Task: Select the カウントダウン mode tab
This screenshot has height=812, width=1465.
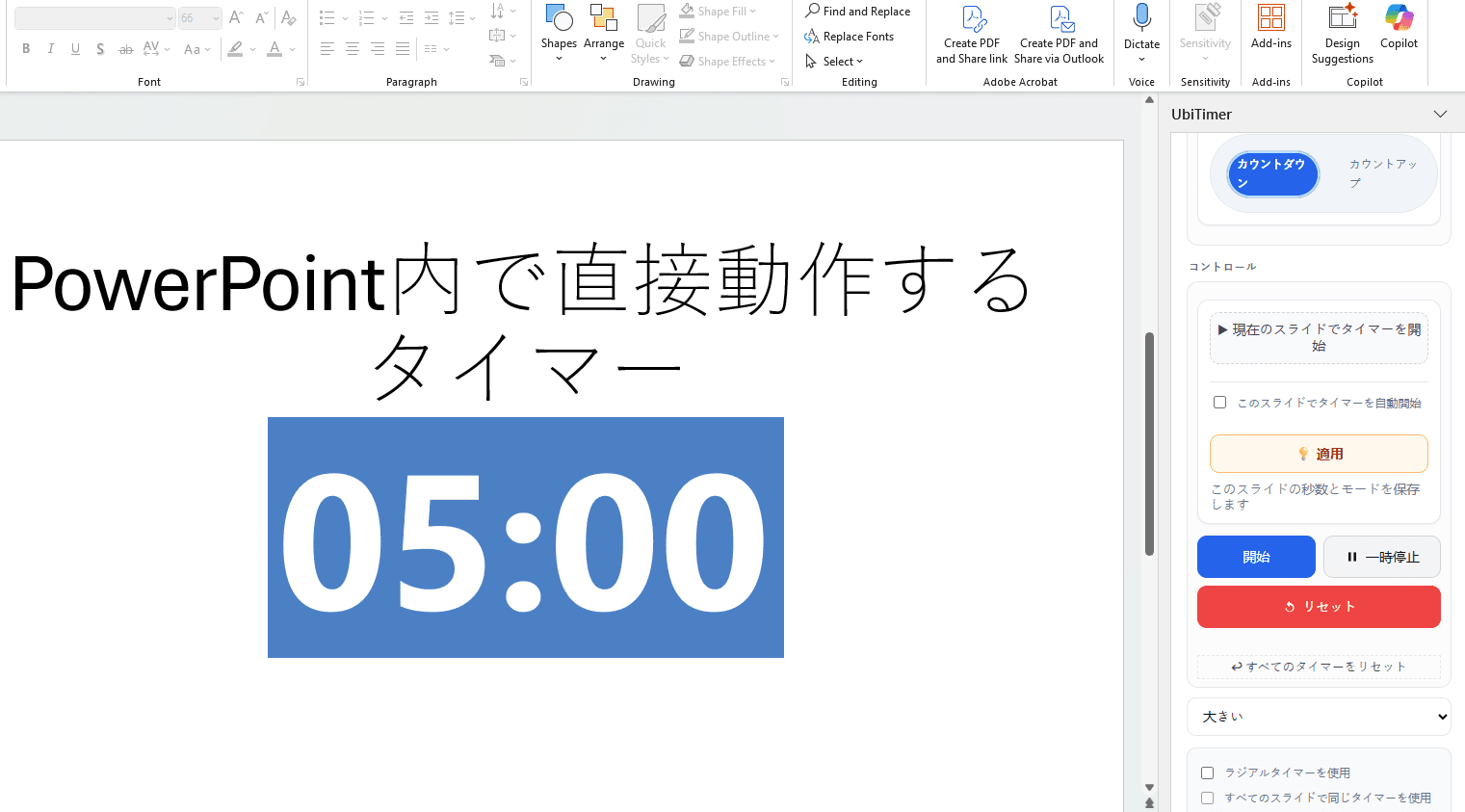Action: tap(1272, 173)
